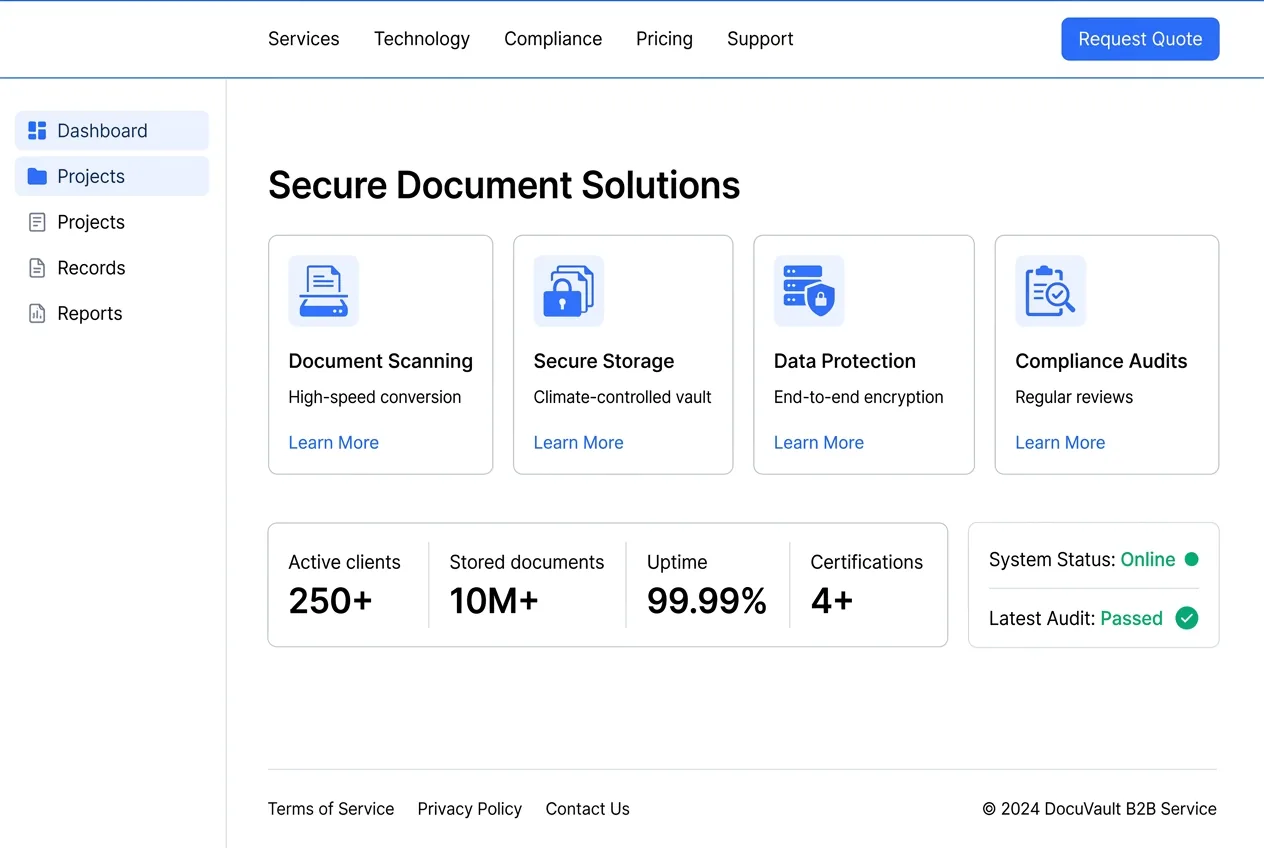Switch to the Pricing section

664,39
